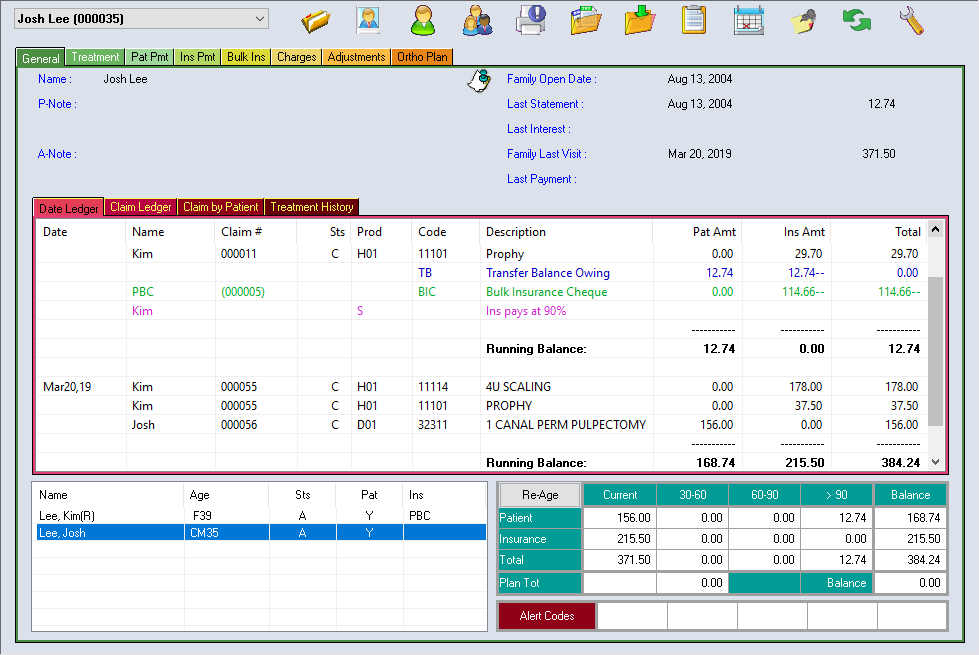Click the ledger scrollbar down arrow
This screenshot has width=979, height=655.
tap(936, 462)
